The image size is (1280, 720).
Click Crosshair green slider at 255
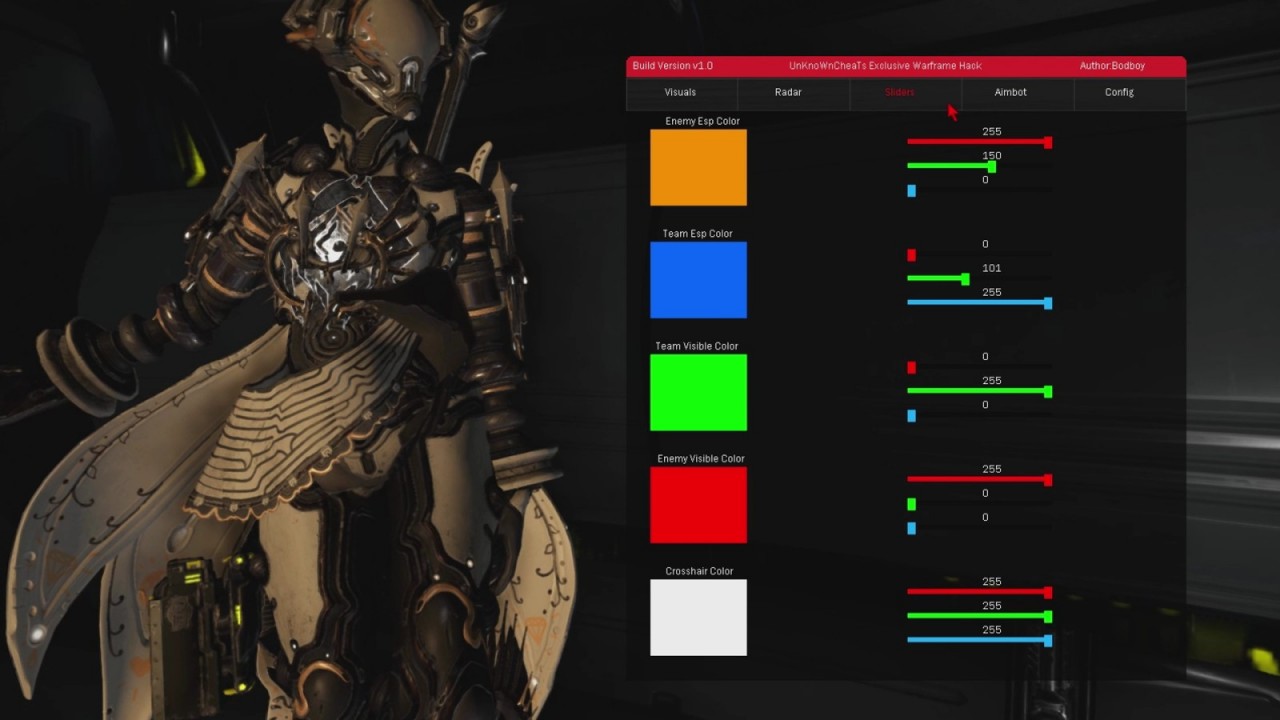click(979, 617)
